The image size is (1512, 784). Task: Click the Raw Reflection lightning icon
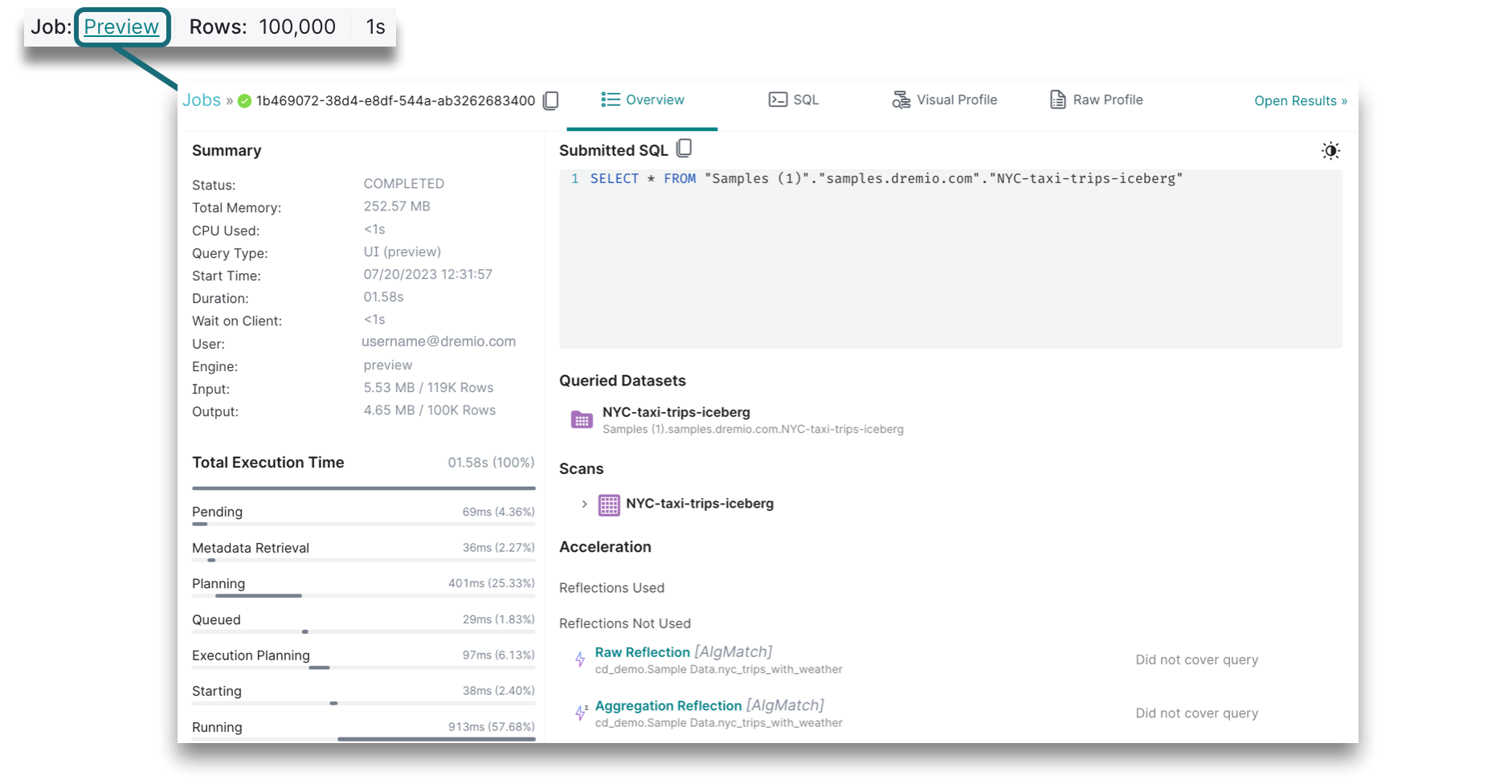point(580,659)
